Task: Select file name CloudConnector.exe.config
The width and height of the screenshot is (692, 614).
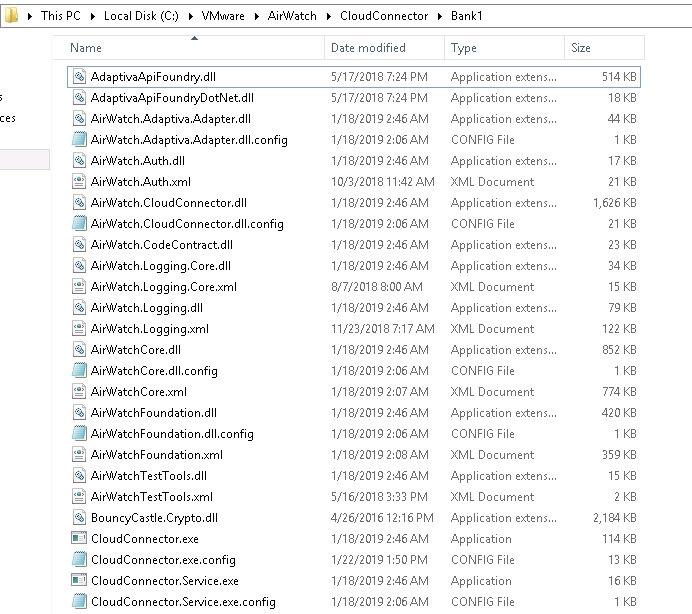Action: (163, 560)
